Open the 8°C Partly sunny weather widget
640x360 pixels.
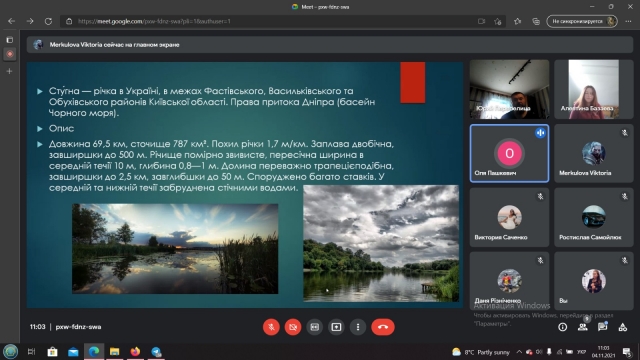(x=481, y=352)
